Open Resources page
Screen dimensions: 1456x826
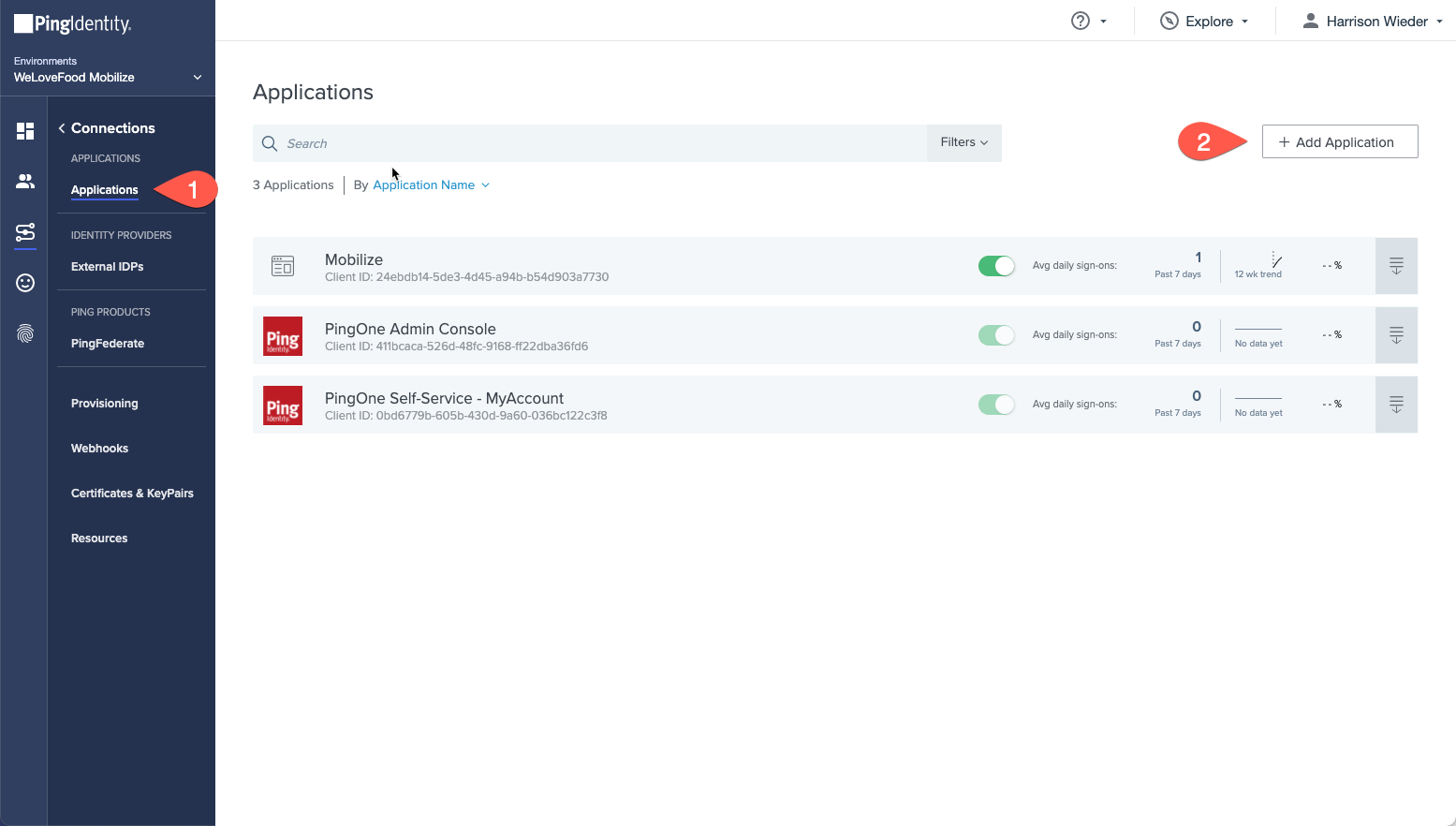[x=99, y=538]
